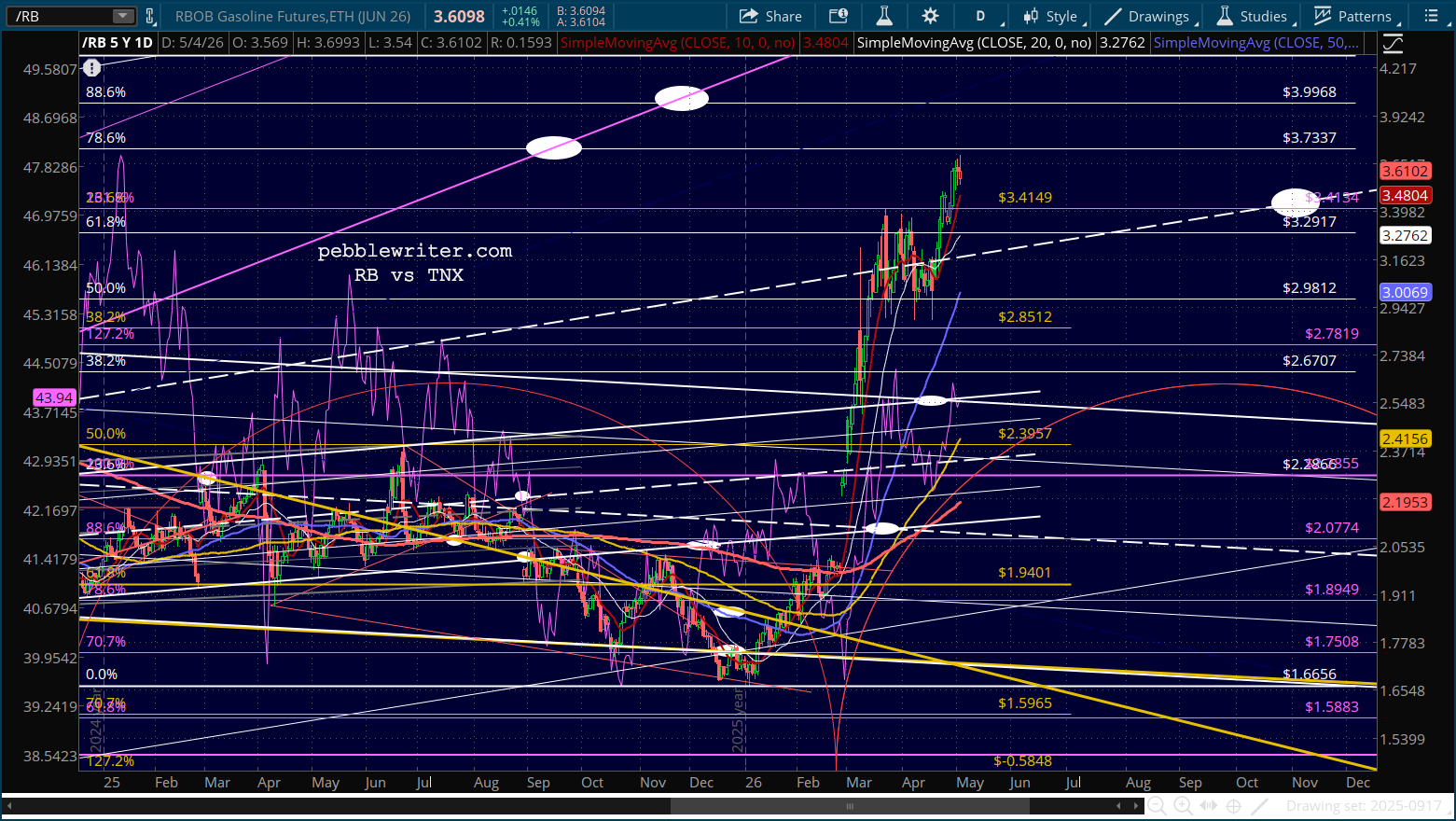This screenshot has width=1456, height=821.
Task: Open the Share menu
Action: [x=770, y=16]
